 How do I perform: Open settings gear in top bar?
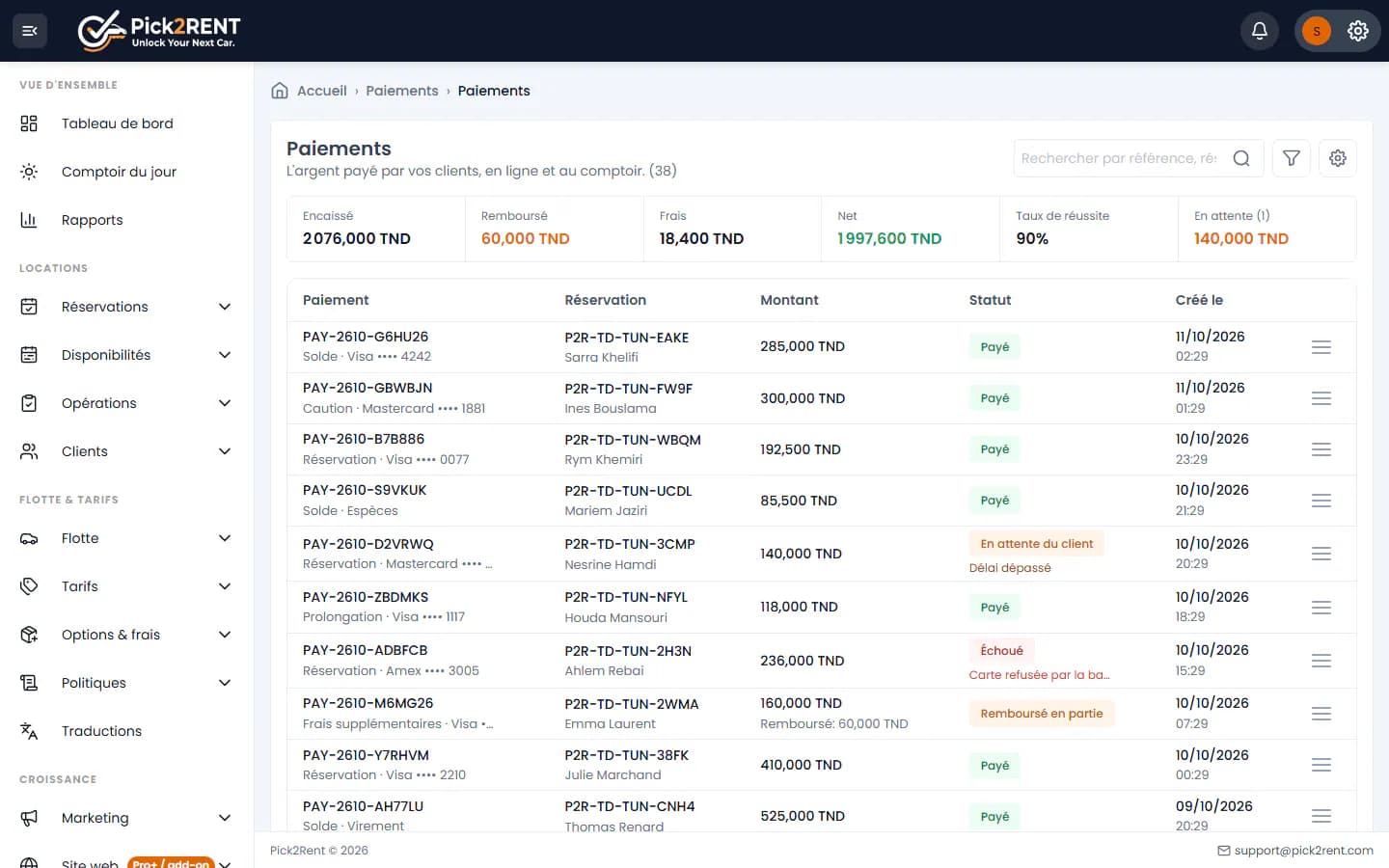click(x=1358, y=31)
